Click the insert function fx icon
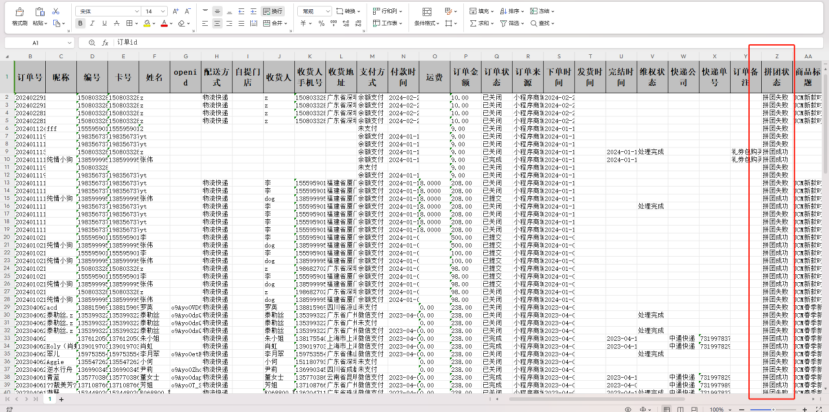829x412 pixels. click(x=105, y=42)
